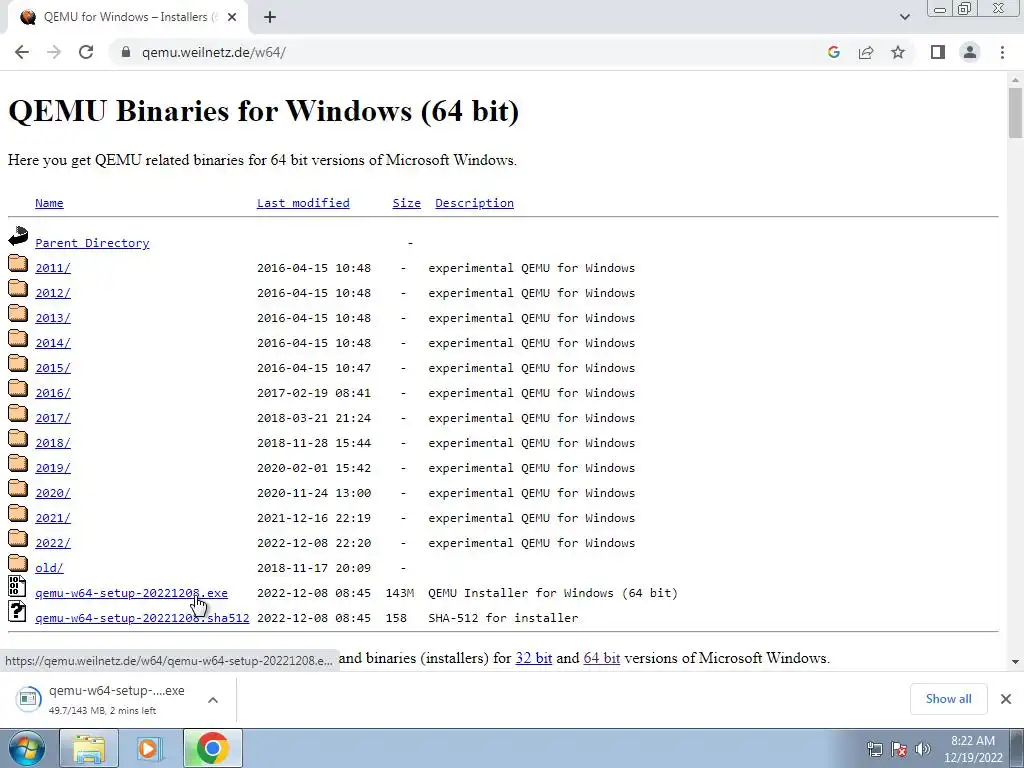Click the 2022-12-08 08:45 date of the exe row
1024x768 pixels.
[313, 593]
